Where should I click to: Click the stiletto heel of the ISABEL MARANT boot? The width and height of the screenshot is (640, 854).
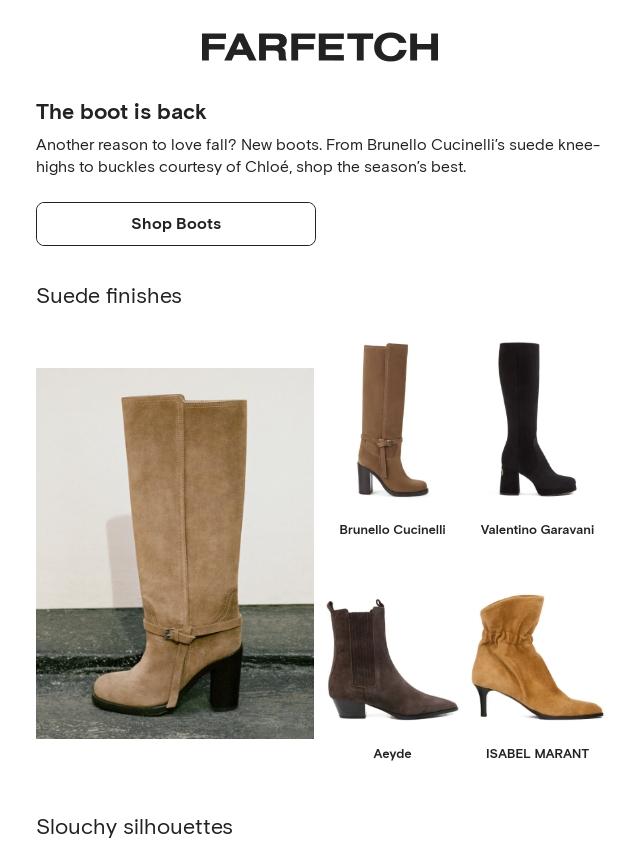click(x=481, y=702)
